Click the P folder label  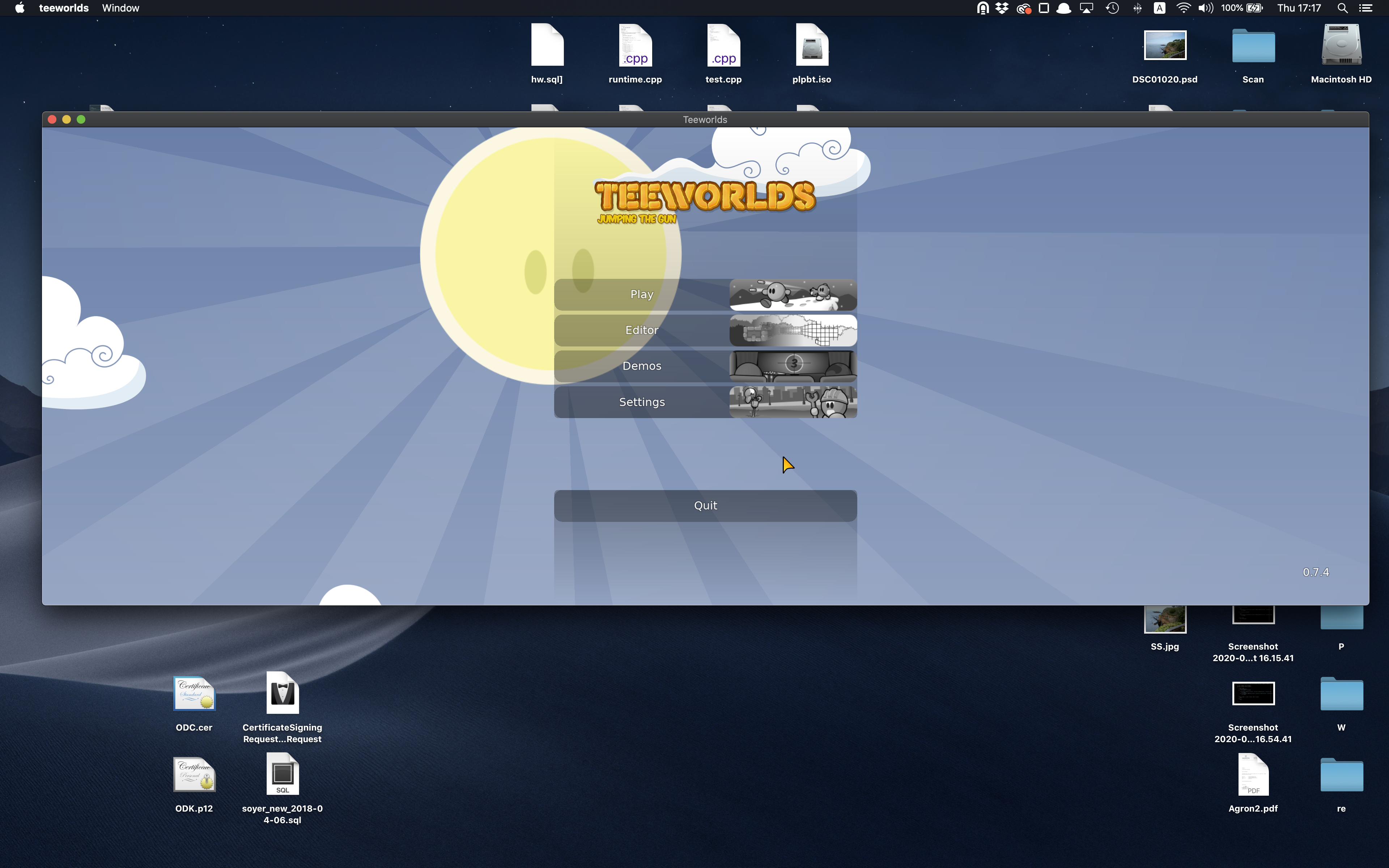pos(1341,646)
